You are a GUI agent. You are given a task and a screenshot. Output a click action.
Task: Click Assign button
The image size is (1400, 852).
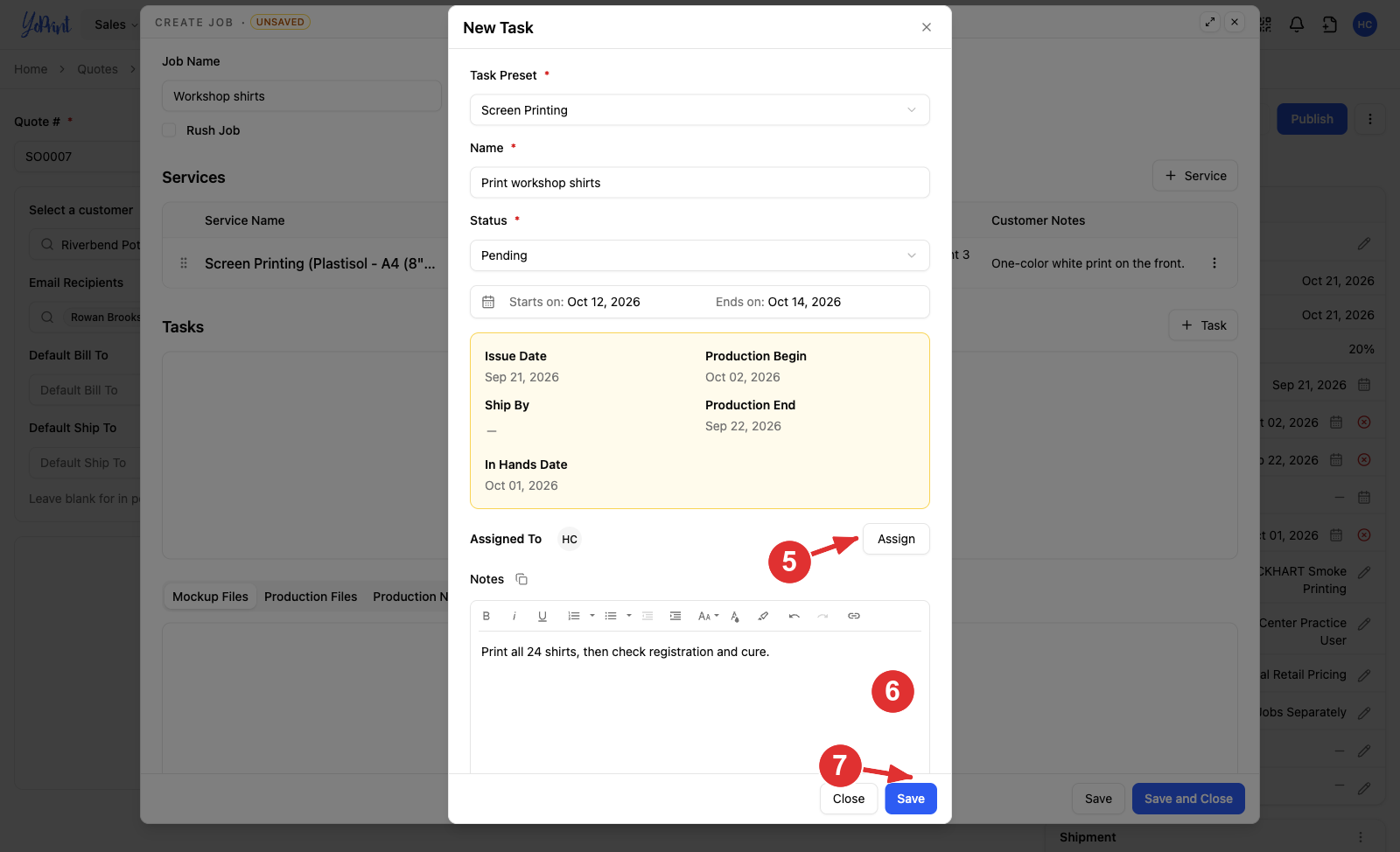point(896,539)
